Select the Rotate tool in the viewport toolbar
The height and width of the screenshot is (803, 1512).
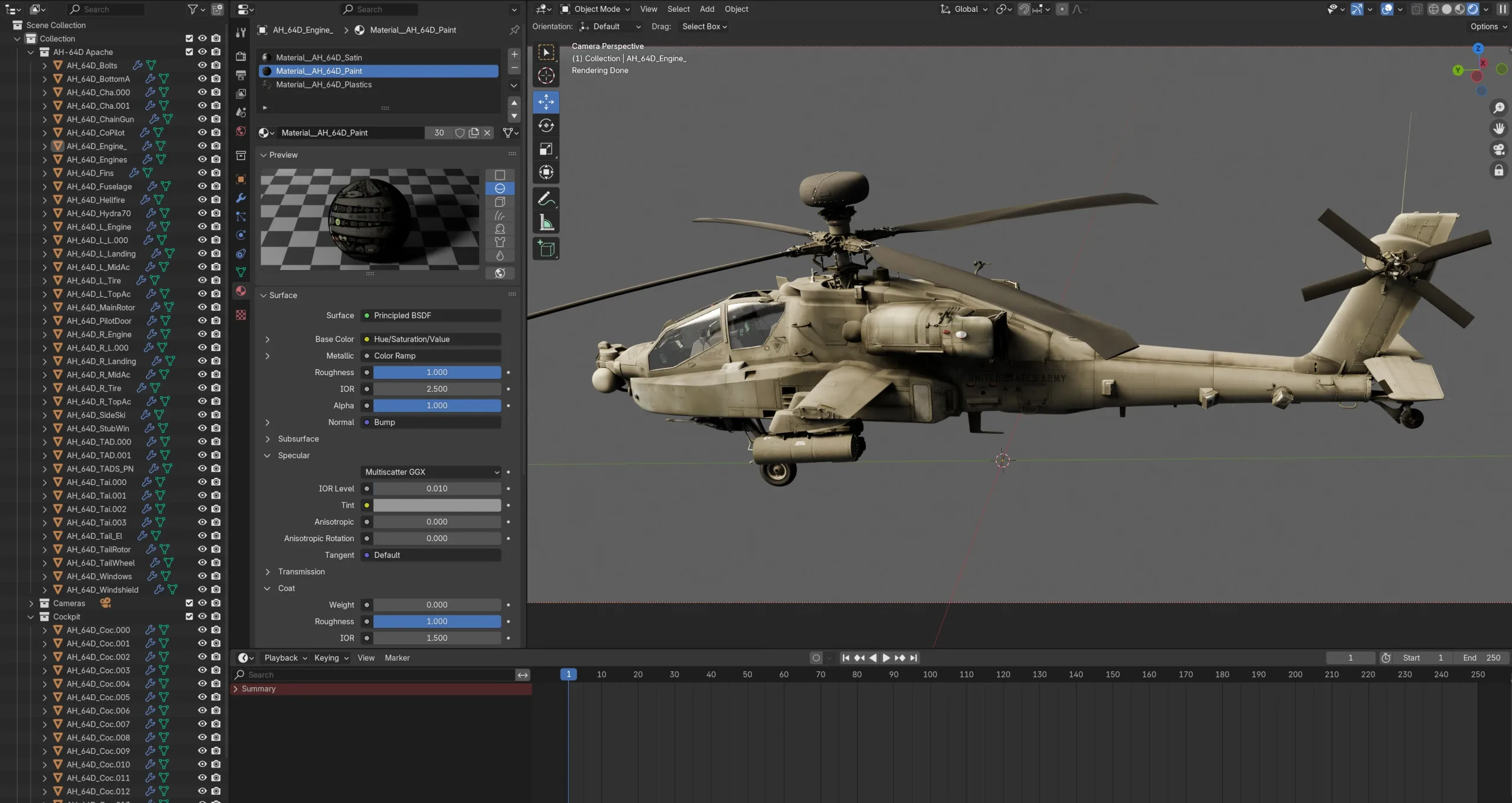point(546,125)
